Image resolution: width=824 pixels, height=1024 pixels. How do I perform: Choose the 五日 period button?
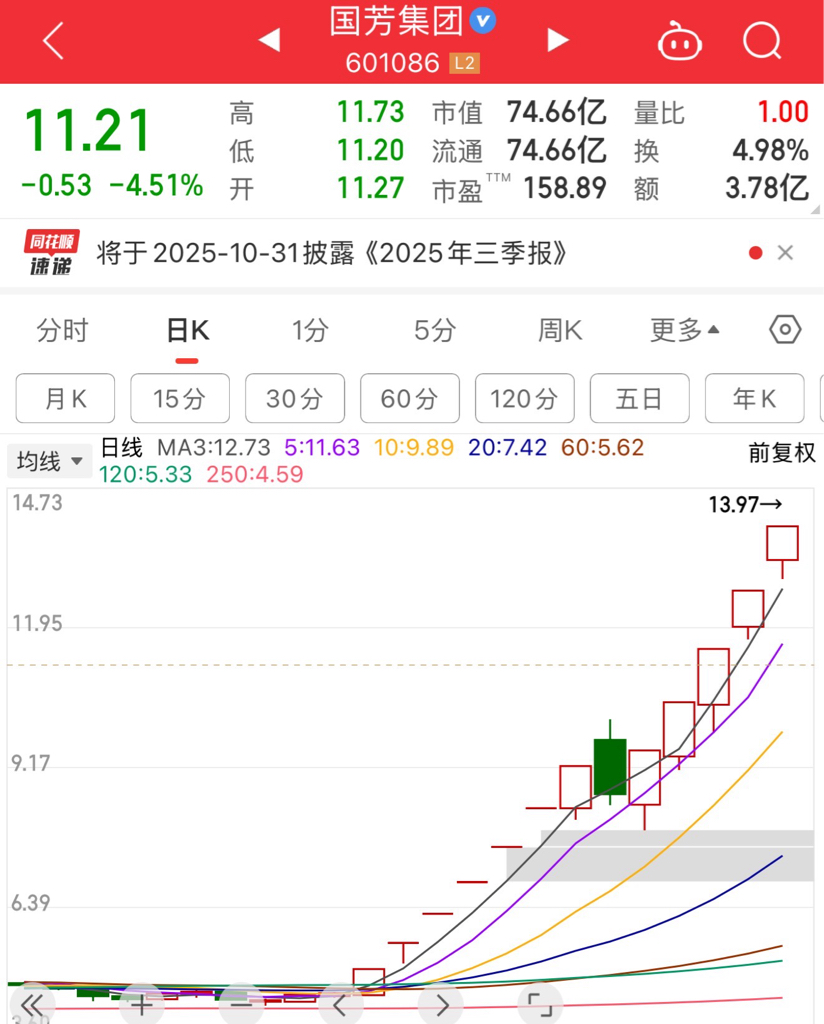(x=639, y=398)
